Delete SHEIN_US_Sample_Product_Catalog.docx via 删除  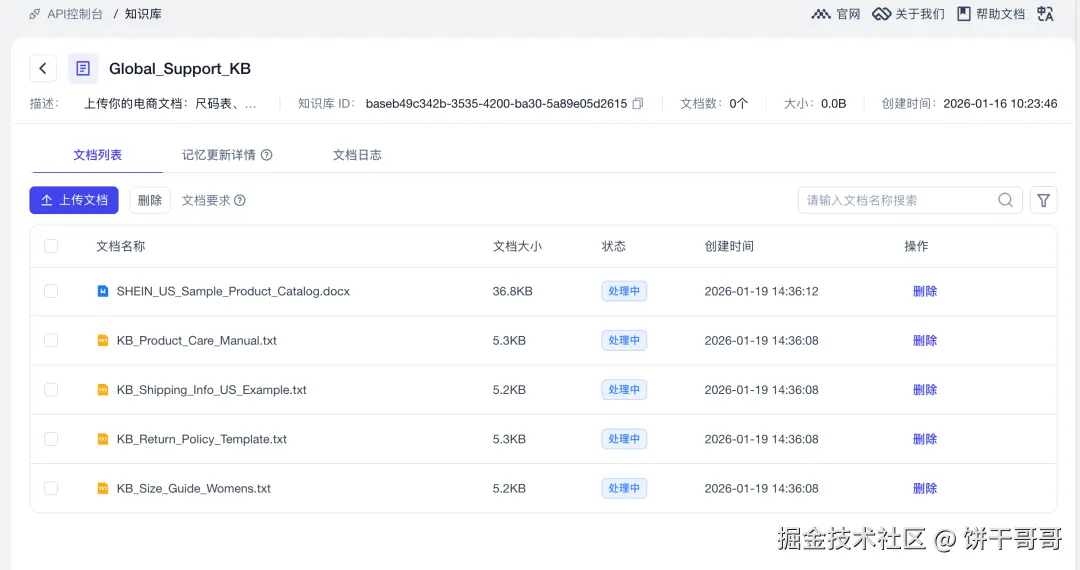tap(924, 291)
